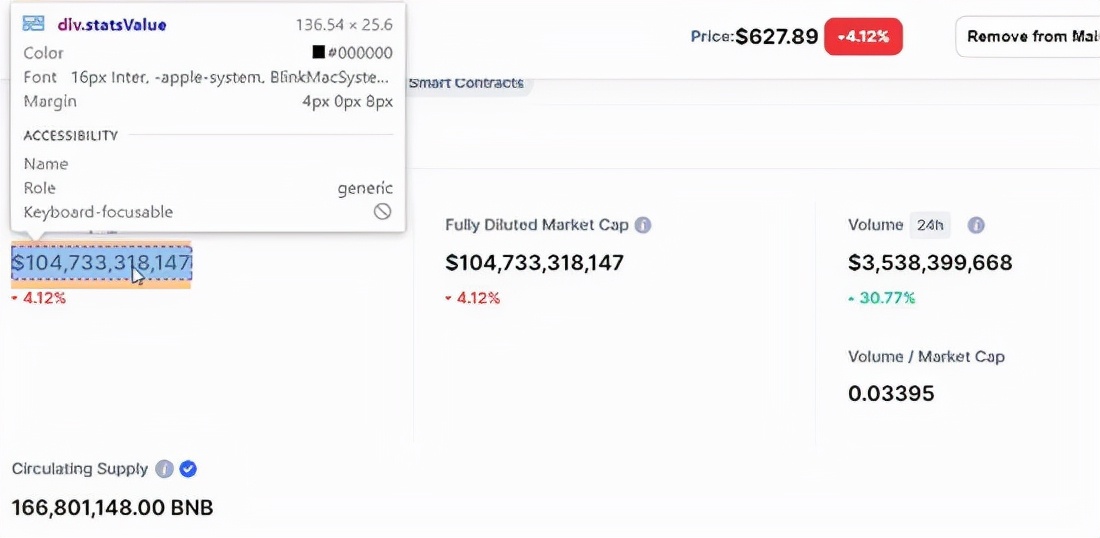Click red down arrow under Fully Diluted value
Viewport: 1100px width, 538px height.
[x=448, y=299]
